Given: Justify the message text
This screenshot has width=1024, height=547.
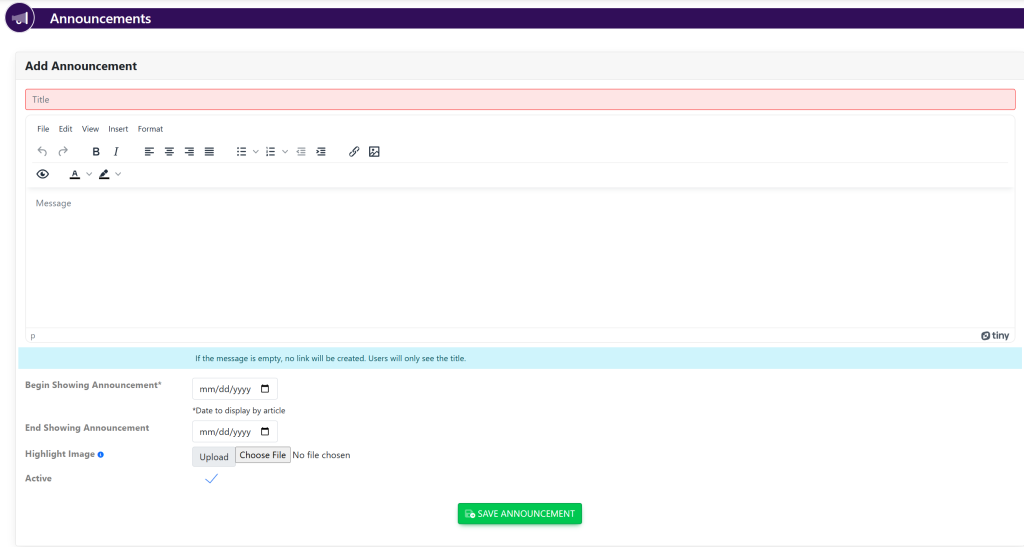Looking at the screenshot, I should [x=209, y=152].
